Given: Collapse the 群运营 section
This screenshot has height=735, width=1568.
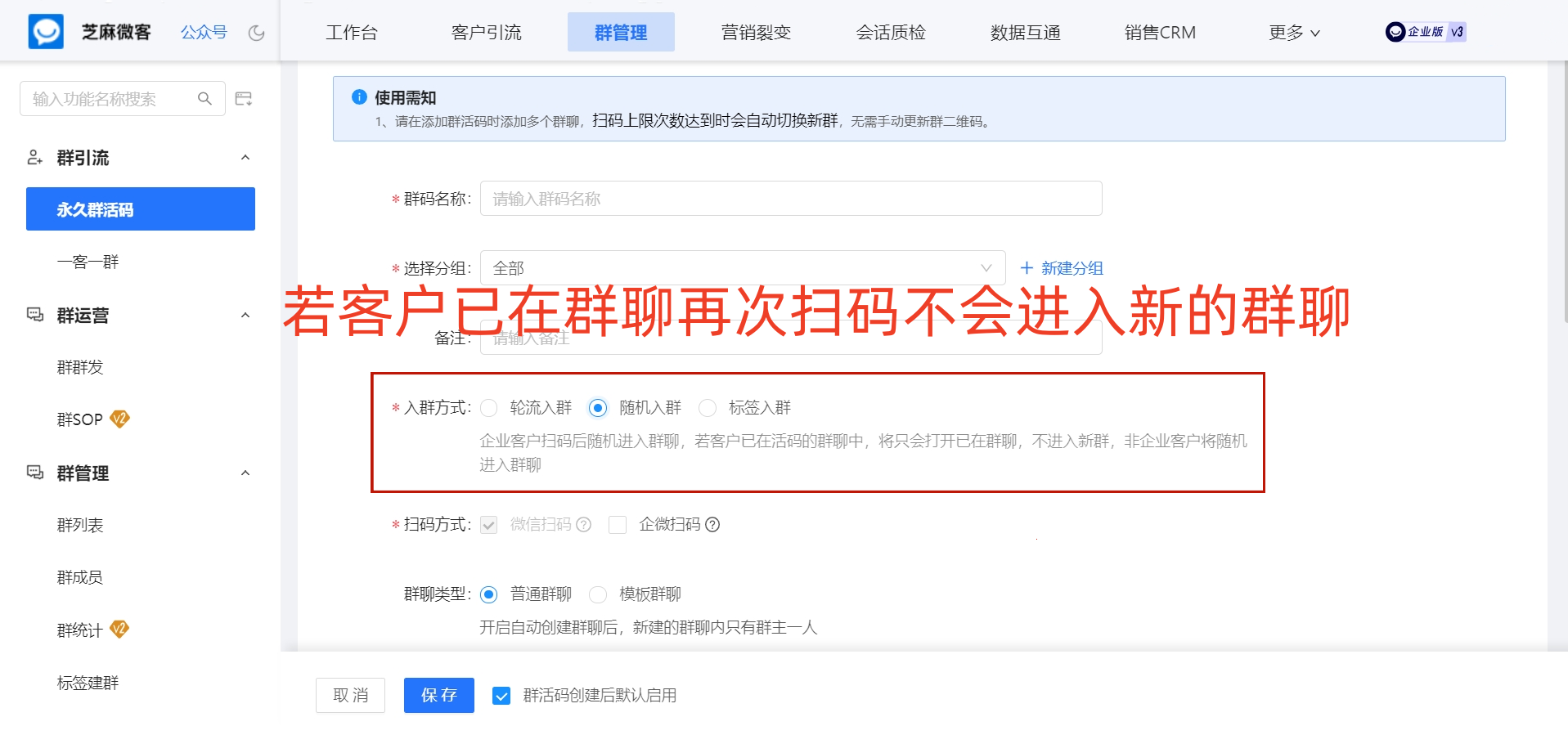Looking at the screenshot, I should [x=245, y=315].
